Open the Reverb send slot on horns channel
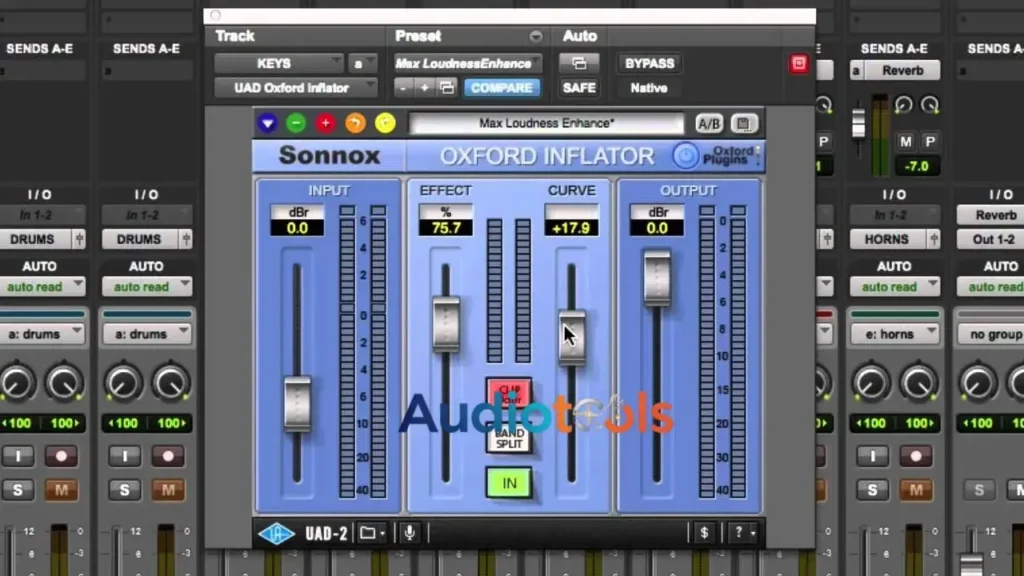Viewport: 1024px width, 576px height. (x=903, y=70)
